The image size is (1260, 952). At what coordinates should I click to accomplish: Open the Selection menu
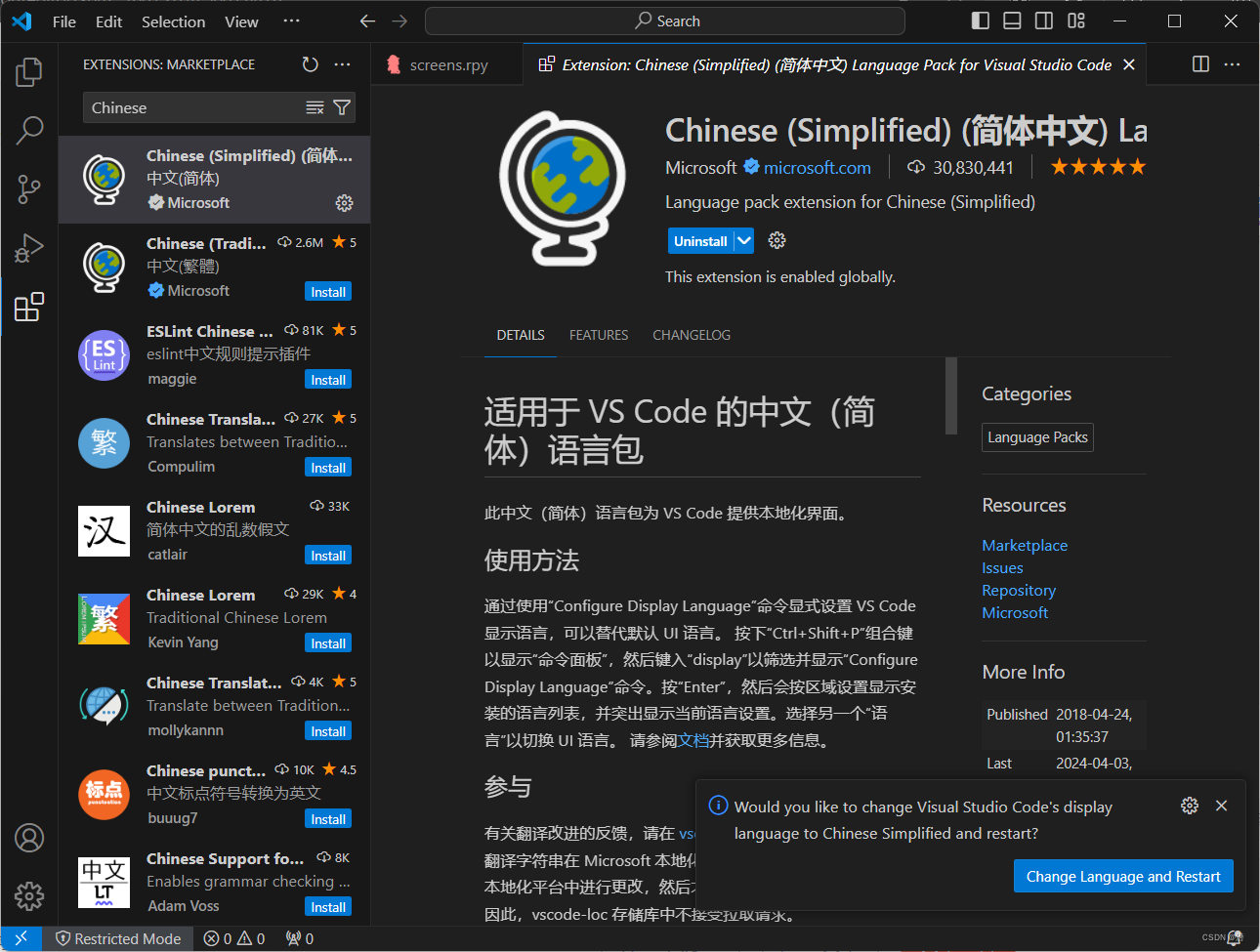coord(173,21)
